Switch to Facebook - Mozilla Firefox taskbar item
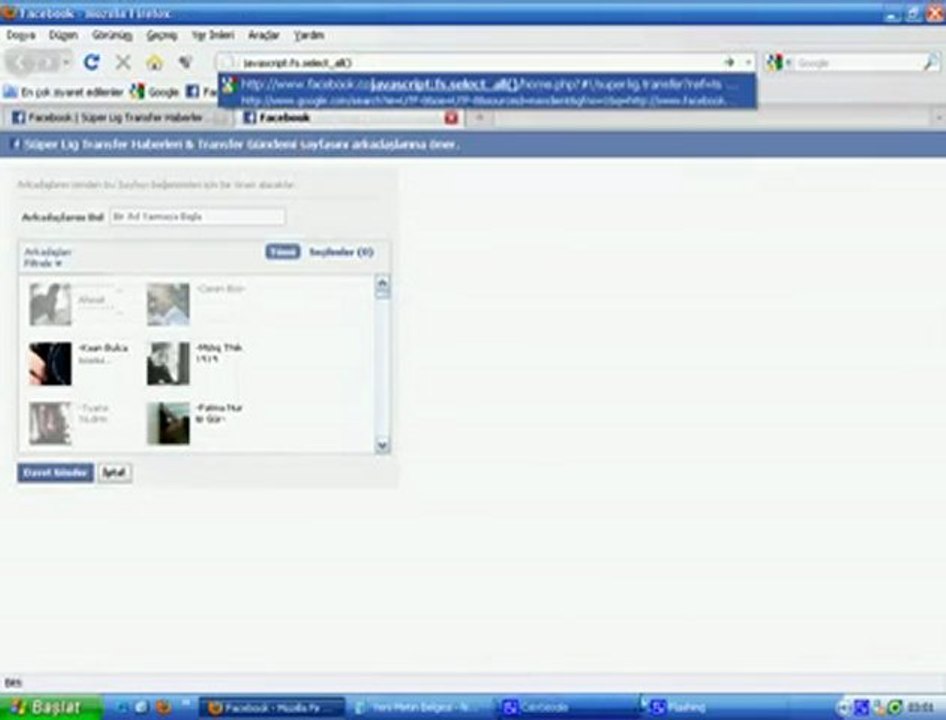Viewport: 946px width, 720px height. pyautogui.click(x=271, y=707)
